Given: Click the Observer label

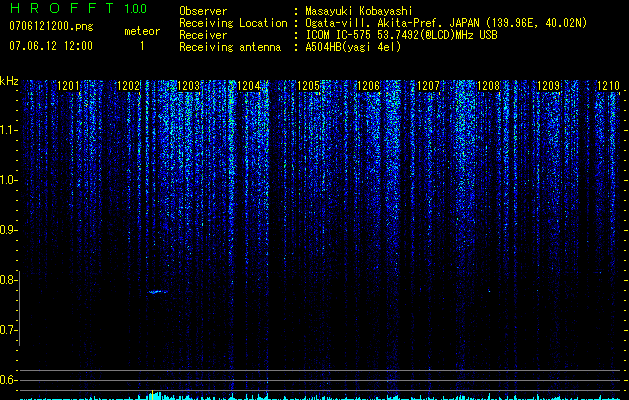Looking at the screenshot, I should [203, 11].
